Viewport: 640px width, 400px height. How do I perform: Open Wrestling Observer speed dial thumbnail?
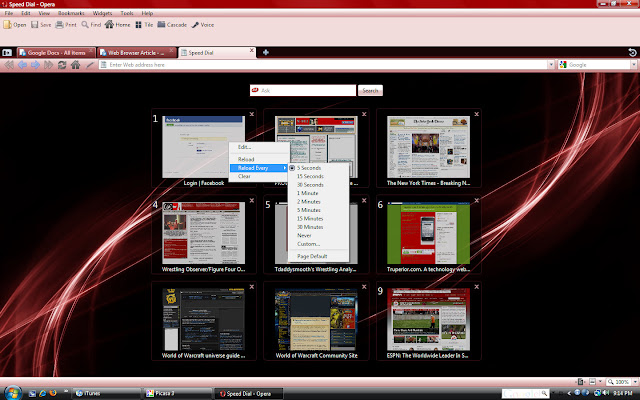coord(203,233)
